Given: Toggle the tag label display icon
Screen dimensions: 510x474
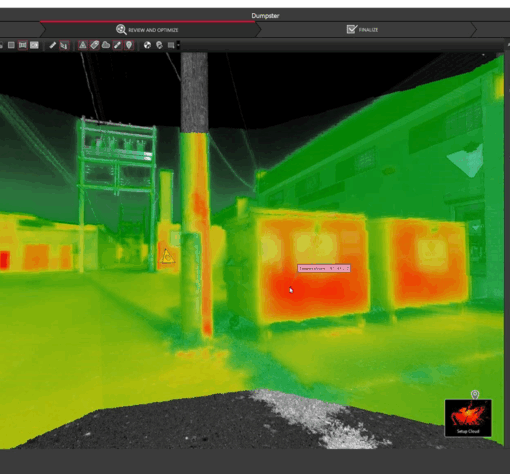Looking at the screenshot, I should tap(94, 45).
